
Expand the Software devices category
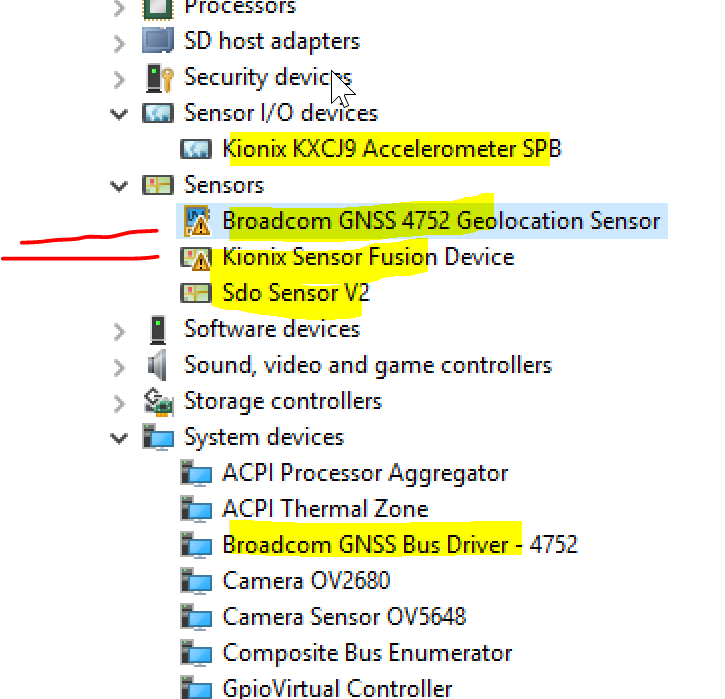point(120,329)
